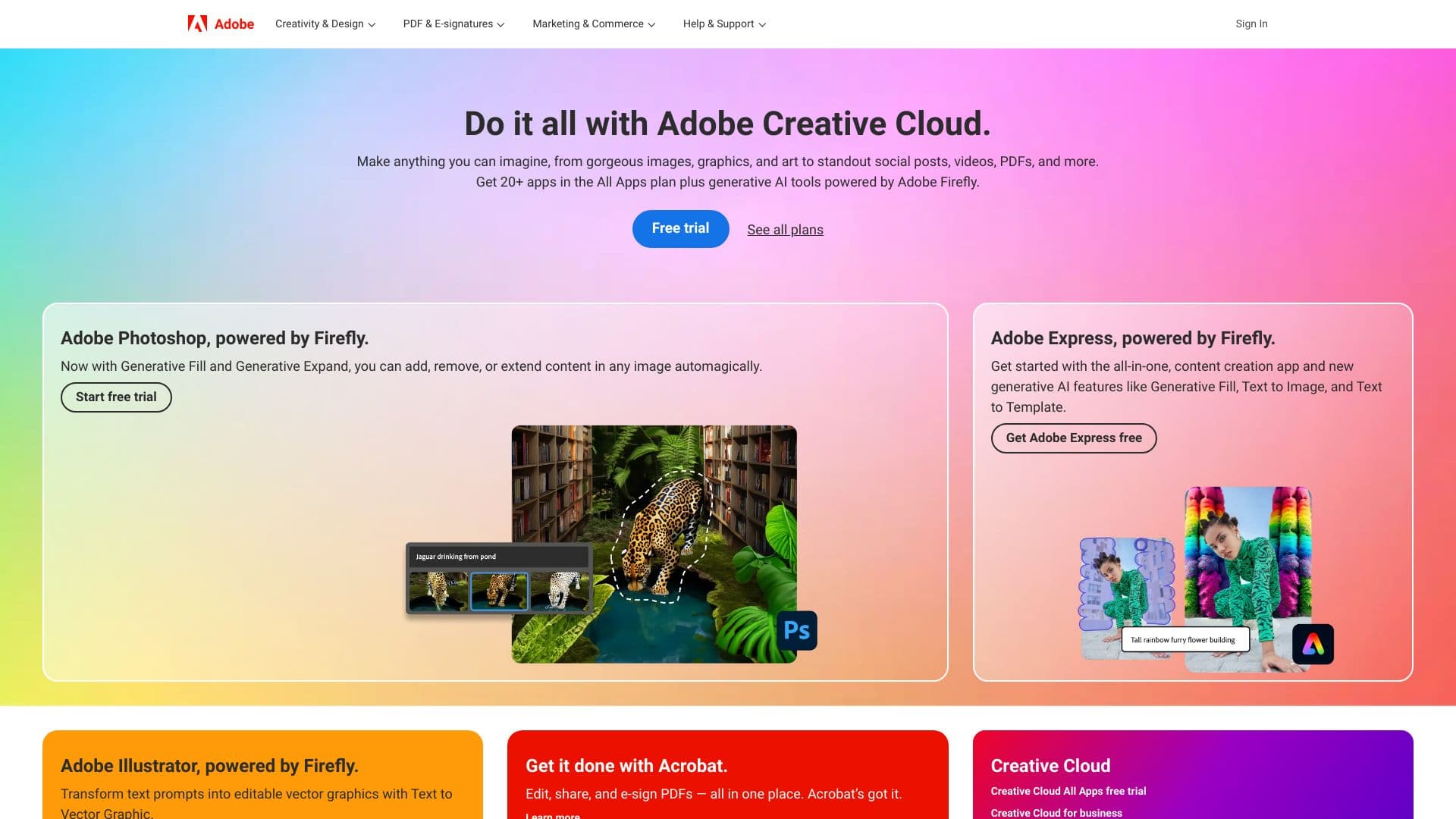Expand the Marketing & Commerce dropdown
The height and width of the screenshot is (819, 1456).
[x=593, y=24]
